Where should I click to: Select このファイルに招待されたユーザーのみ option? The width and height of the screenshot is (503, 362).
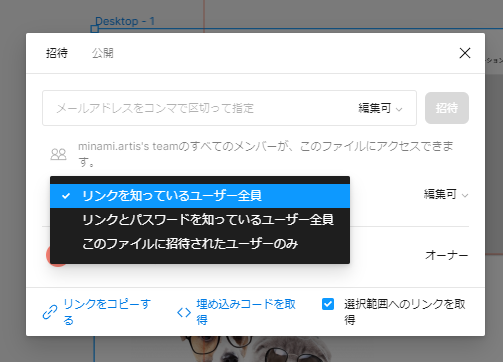click(x=200, y=244)
